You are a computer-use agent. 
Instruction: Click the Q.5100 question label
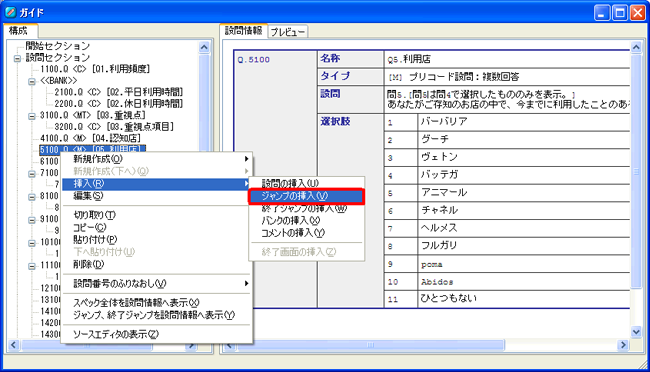click(x=253, y=60)
